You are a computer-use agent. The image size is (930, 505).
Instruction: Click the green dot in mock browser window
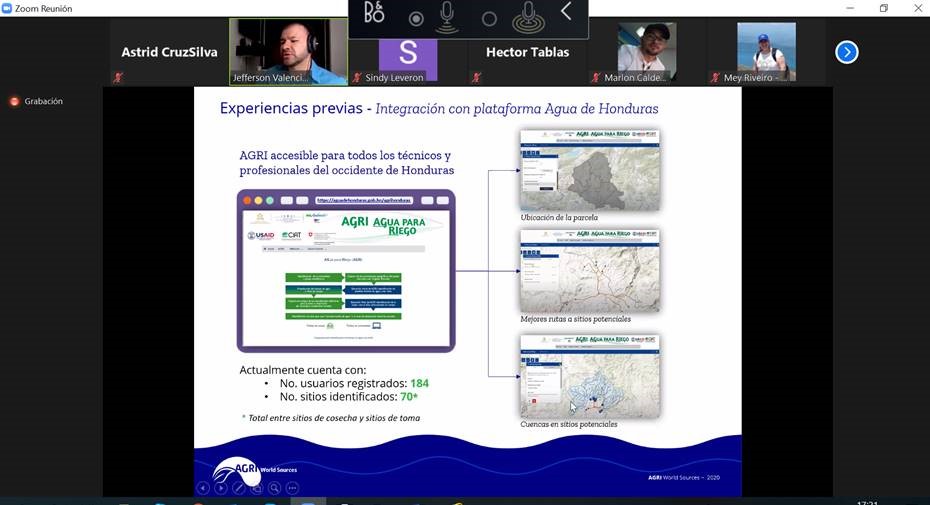[x=270, y=201]
